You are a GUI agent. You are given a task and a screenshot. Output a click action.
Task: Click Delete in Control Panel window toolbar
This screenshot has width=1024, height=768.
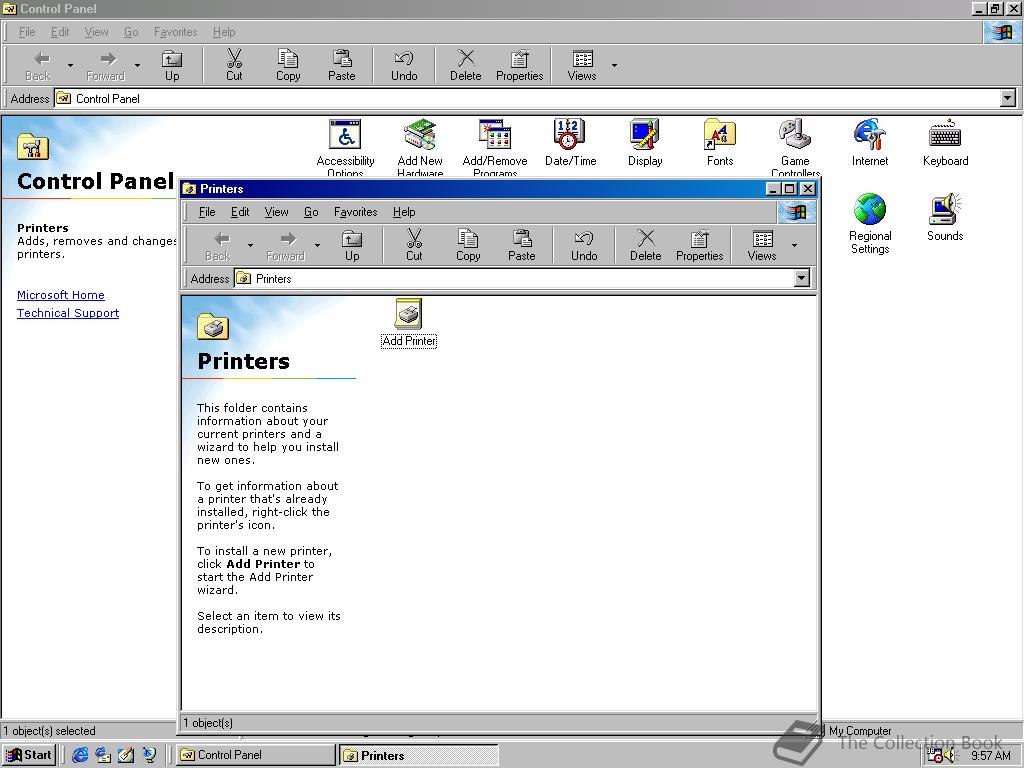tap(466, 66)
